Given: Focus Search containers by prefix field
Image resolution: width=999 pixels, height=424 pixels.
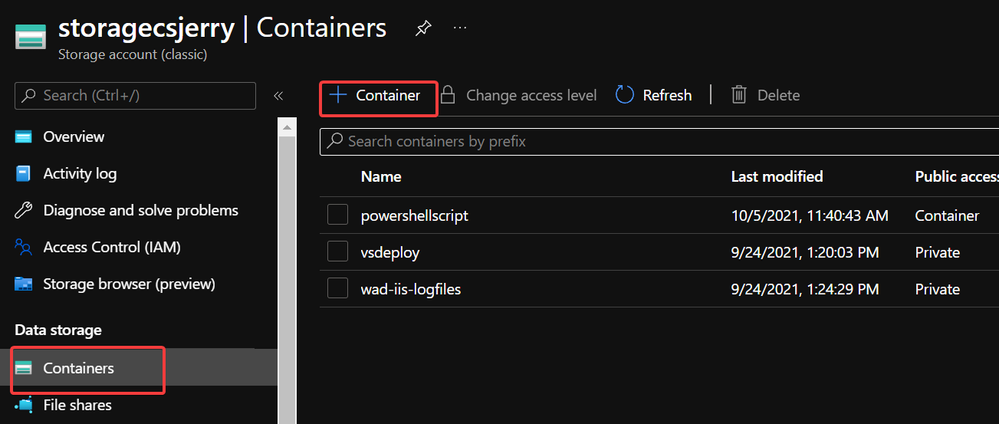Looking at the screenshot, I should tap(659, 142).
